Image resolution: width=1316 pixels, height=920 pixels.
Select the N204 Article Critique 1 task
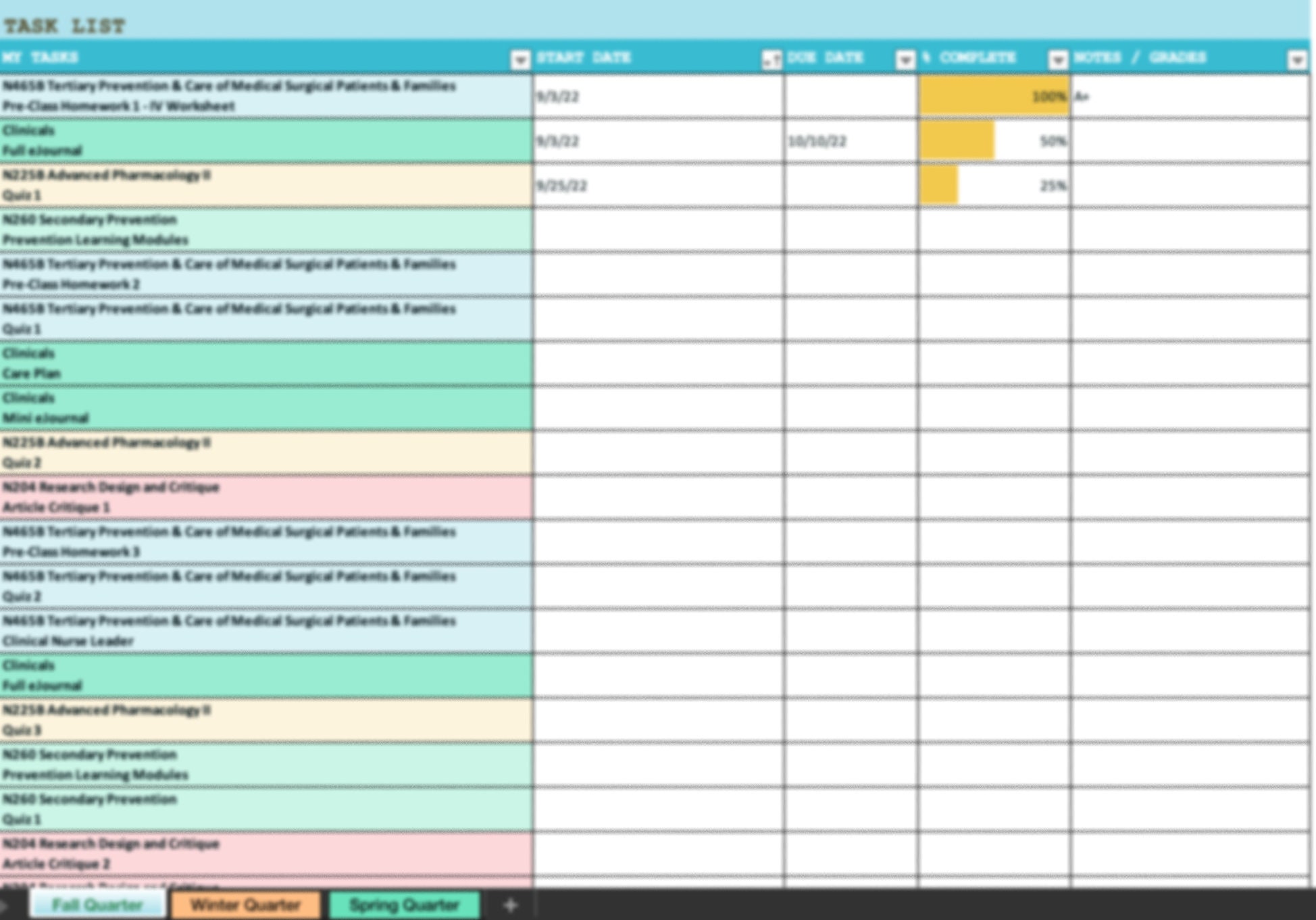203,495
